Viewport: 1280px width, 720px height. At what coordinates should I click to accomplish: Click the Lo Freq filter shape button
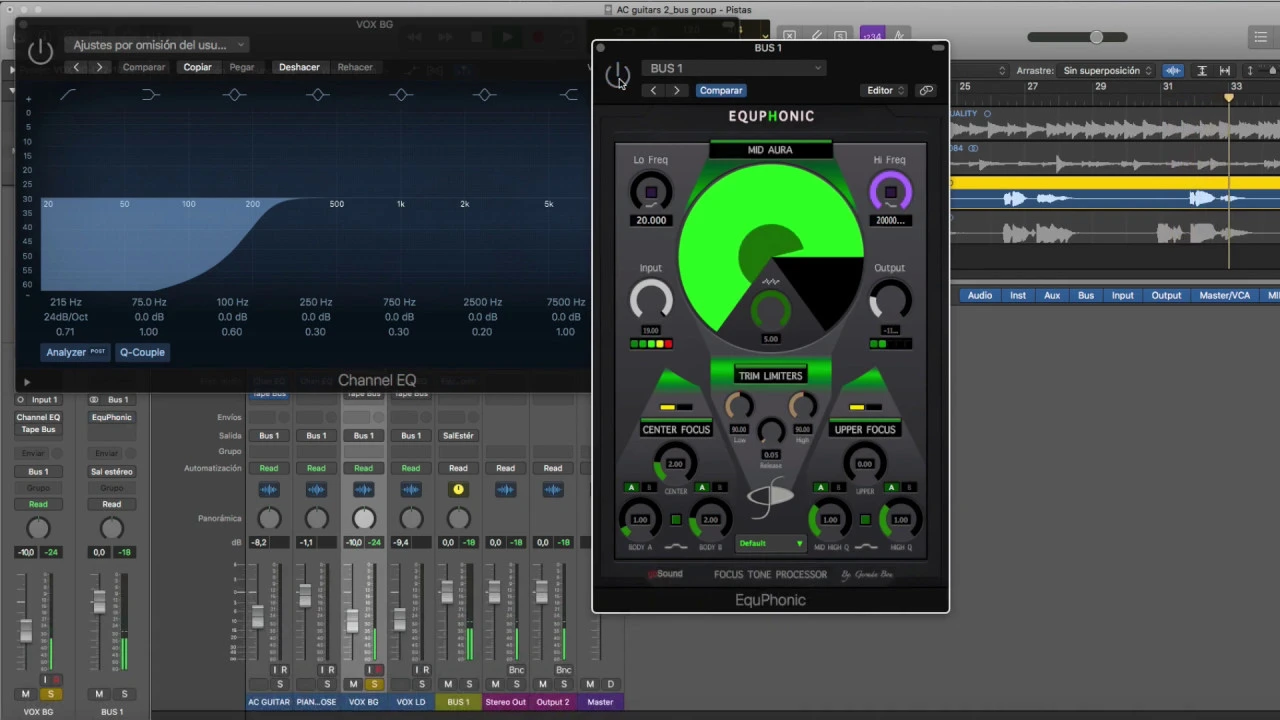pyautogui.click(x=651, y=192)
